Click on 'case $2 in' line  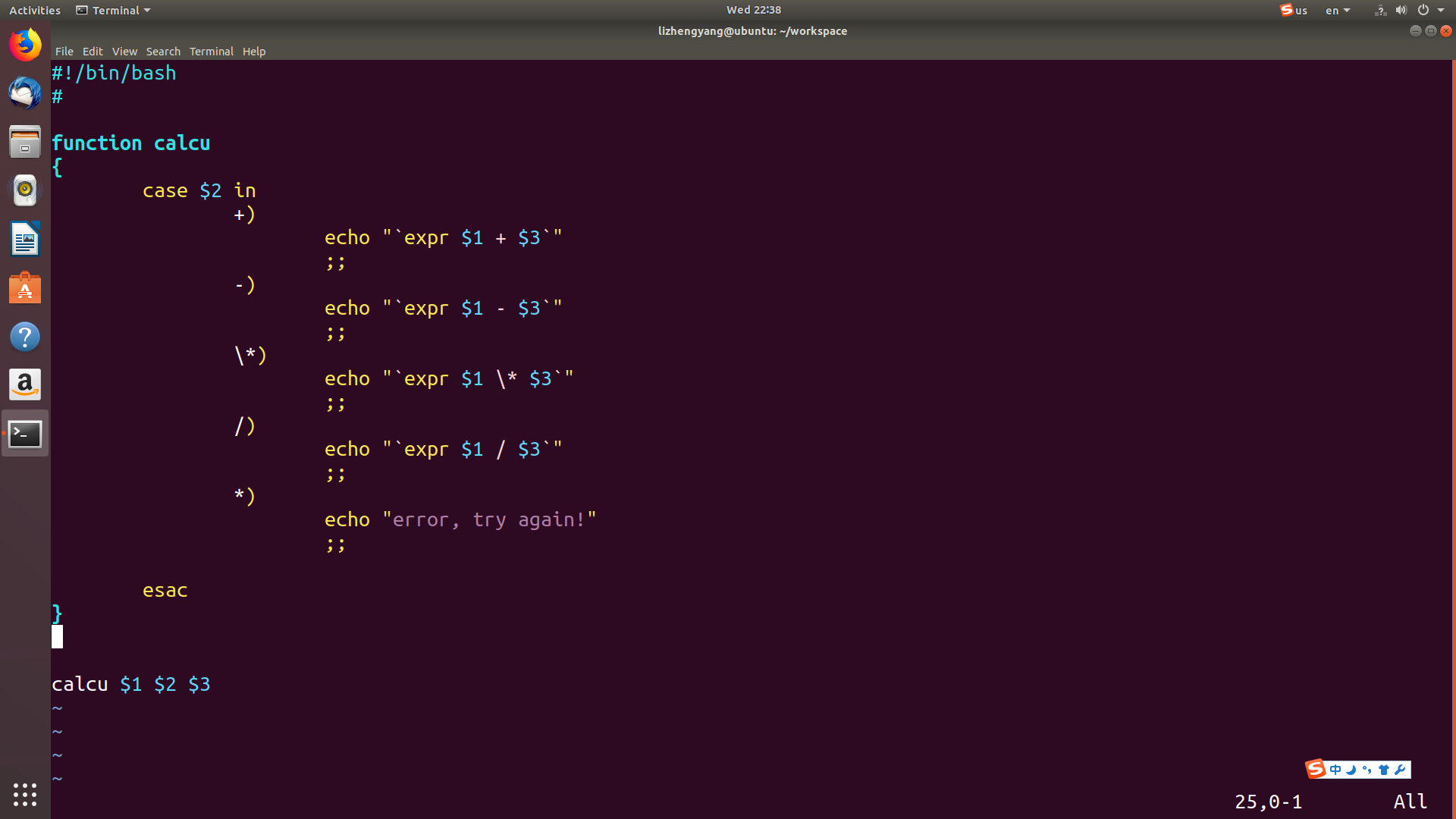click(199, 190)
